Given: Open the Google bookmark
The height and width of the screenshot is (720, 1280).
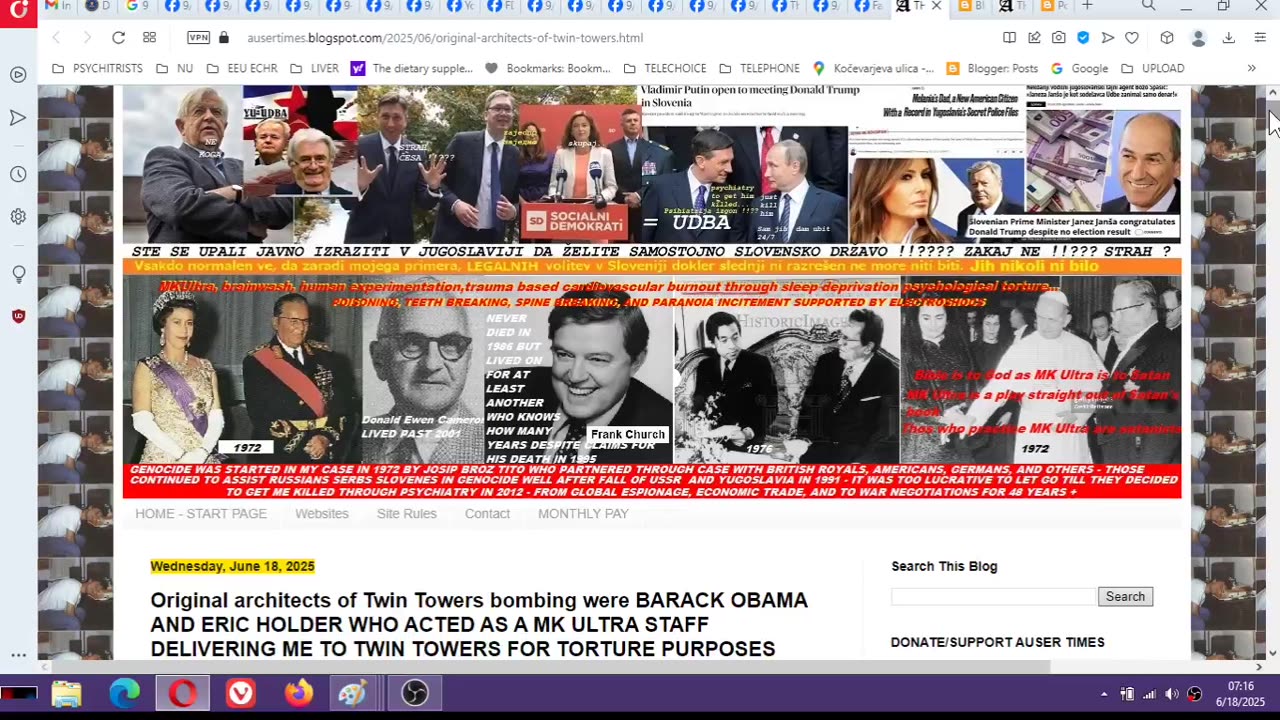Looking at the screenshot, I should coord(1079,68).
